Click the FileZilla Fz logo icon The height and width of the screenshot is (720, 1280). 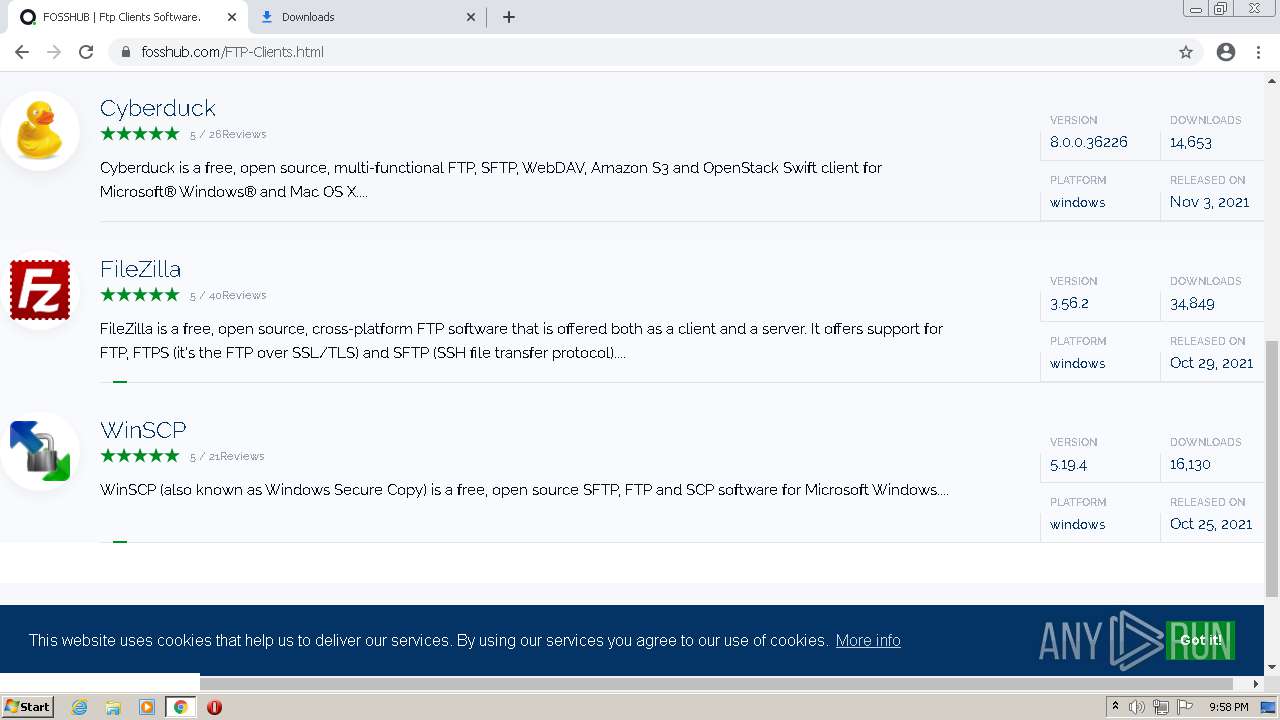pyautogui.click(x=40, y=290)
